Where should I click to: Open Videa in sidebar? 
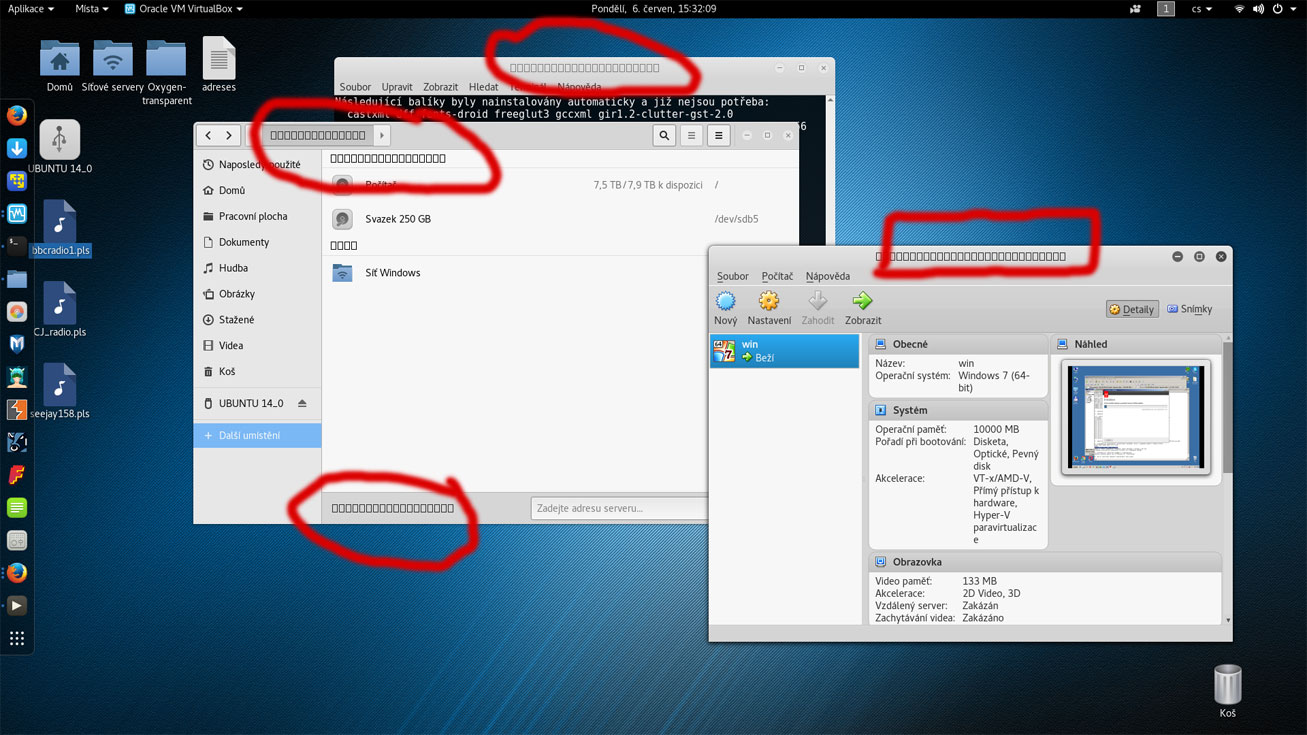[x=257, y=346]
